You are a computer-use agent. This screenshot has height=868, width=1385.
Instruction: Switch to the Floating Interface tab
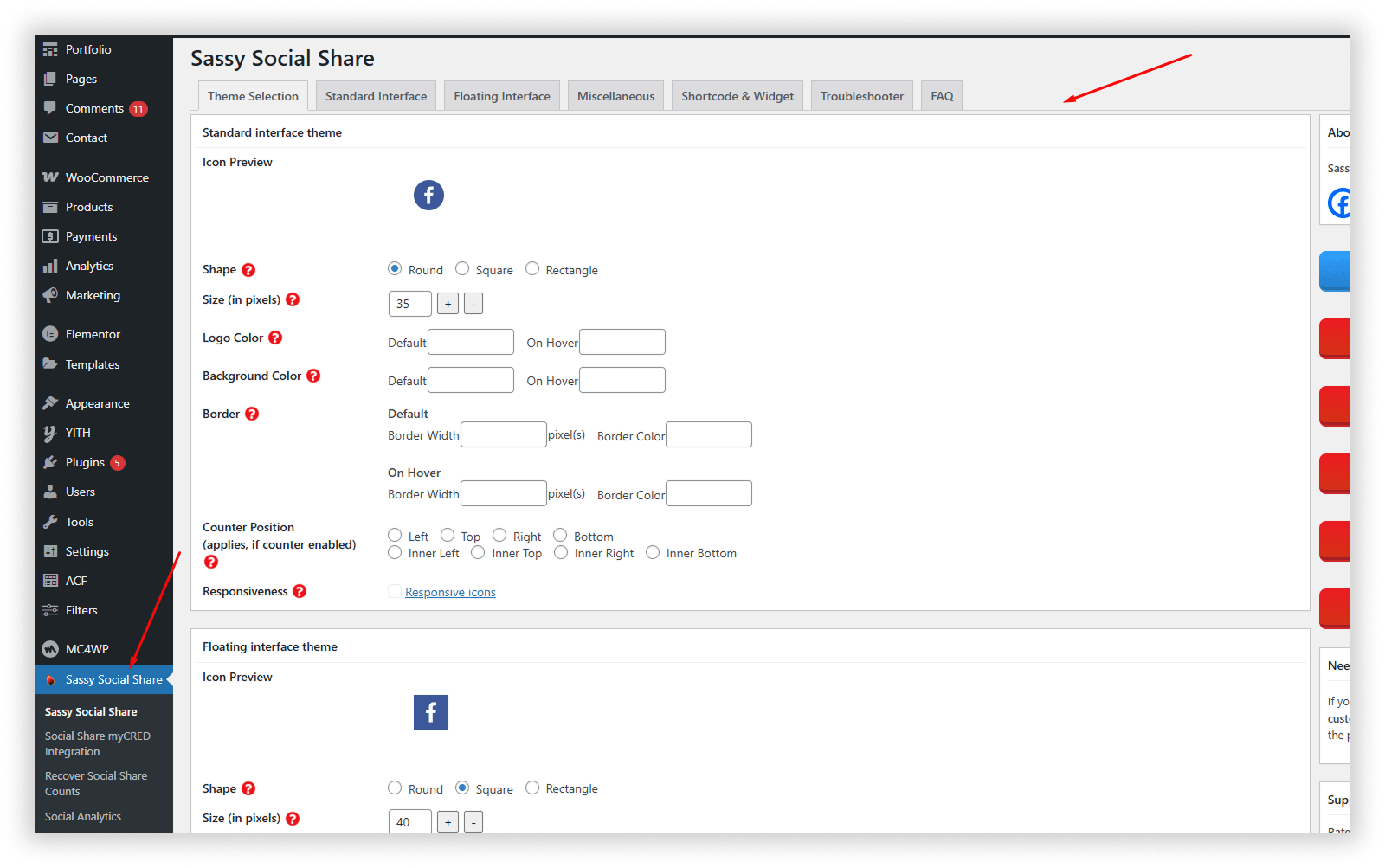pyautogui.click(x=502, y=96)
